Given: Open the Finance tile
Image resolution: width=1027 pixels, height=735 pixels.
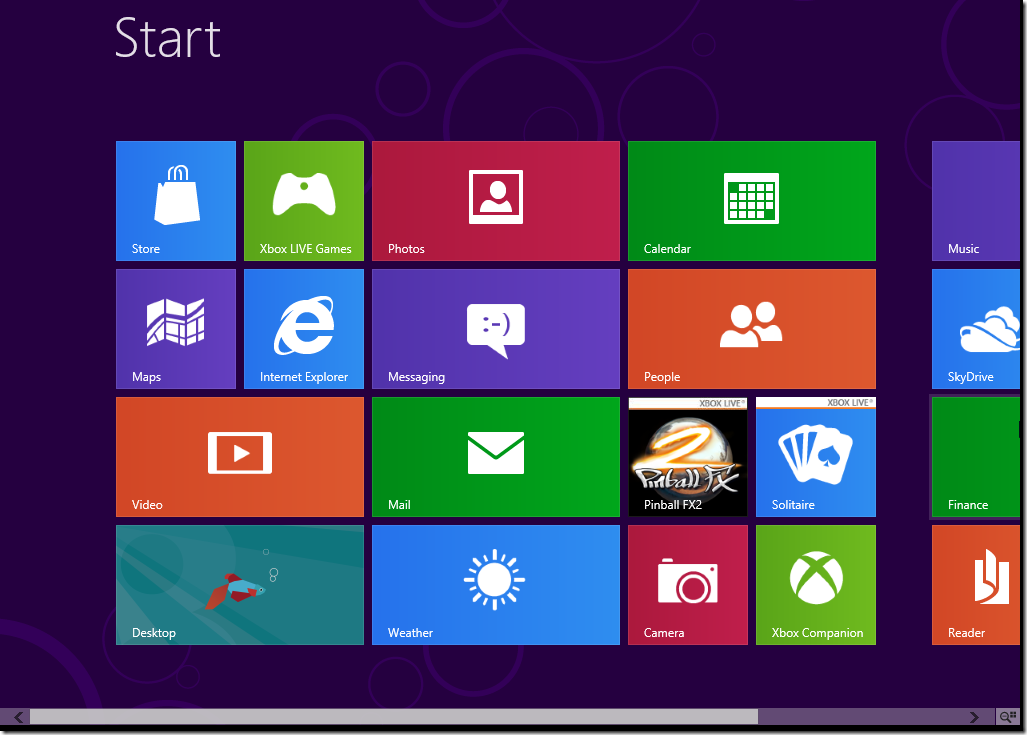Looking at the screenshot, I should tap(977, 457).
